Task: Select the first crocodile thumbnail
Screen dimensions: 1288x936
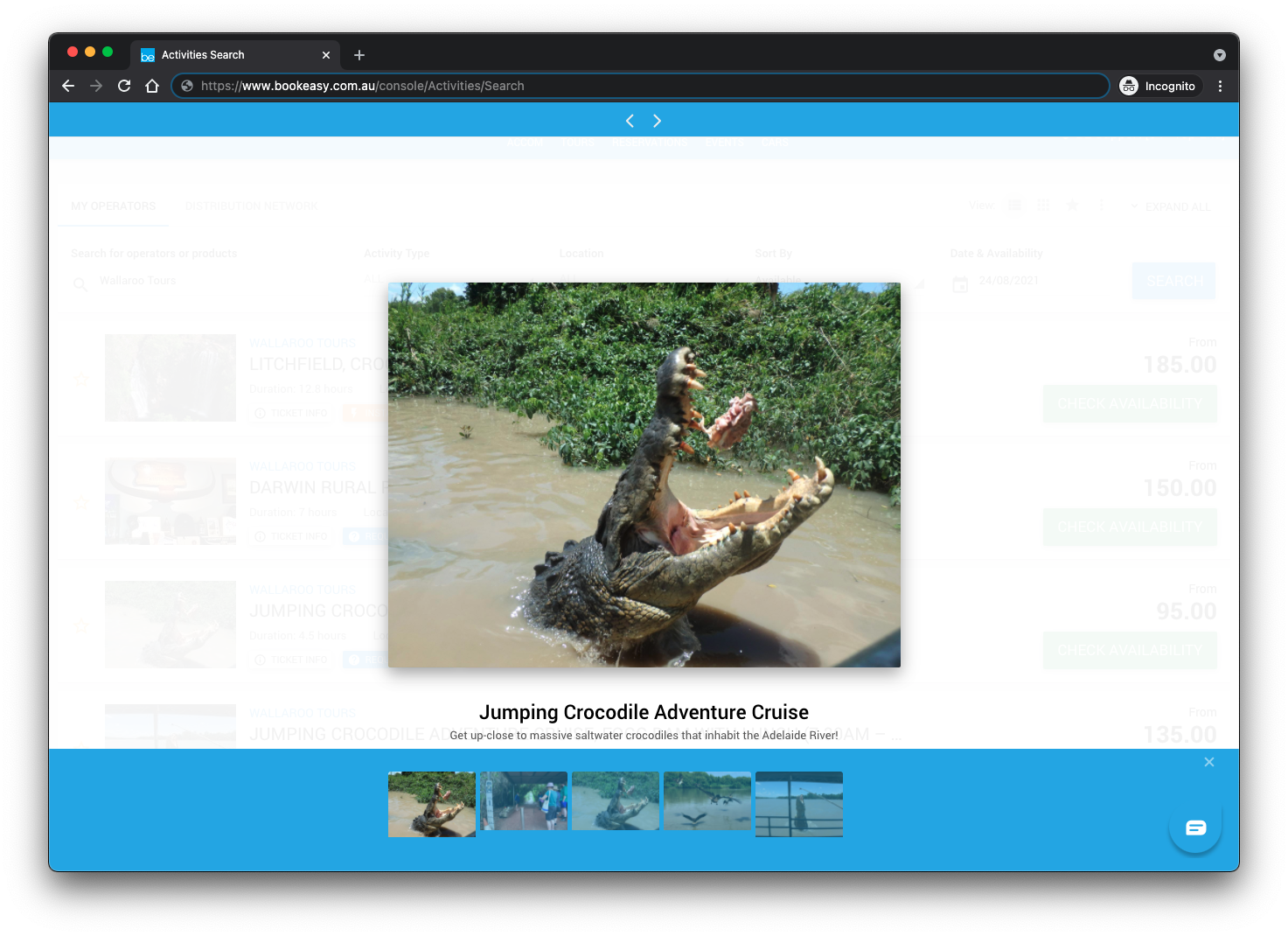Action: (432, 804)
